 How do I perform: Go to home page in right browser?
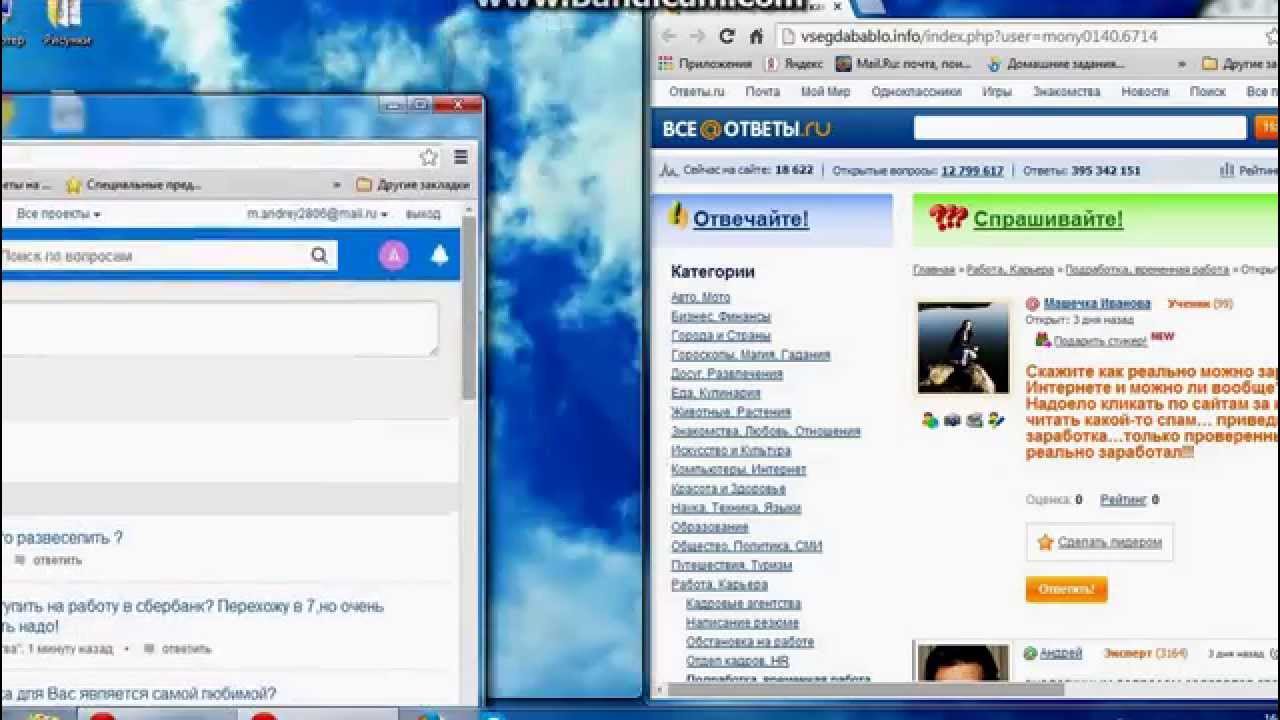pyautogui.click(x=757, y=36)
